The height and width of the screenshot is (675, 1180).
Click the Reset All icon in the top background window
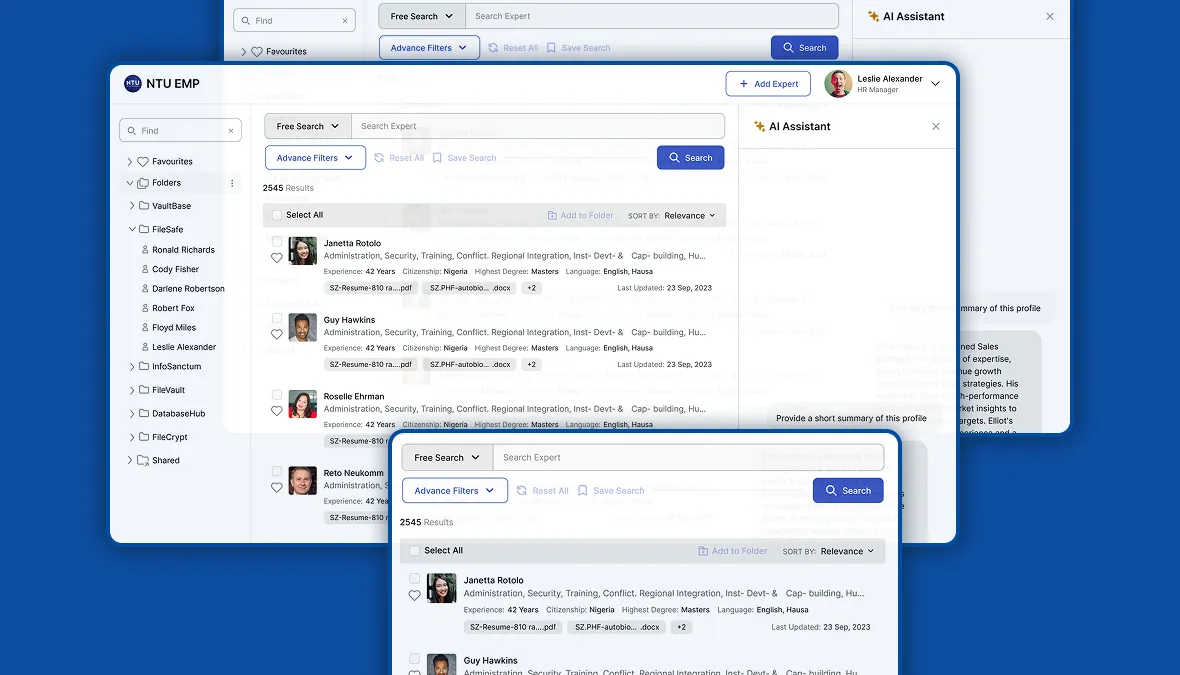point(493,48)
